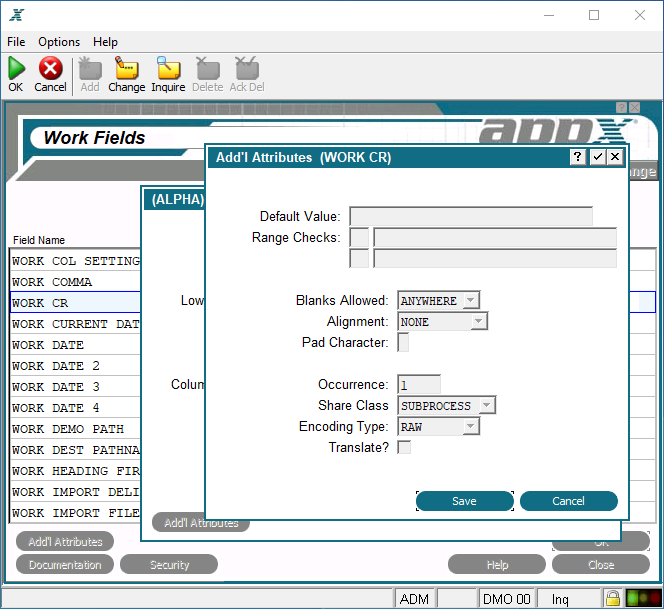
Task: Click the Help button in Work Fields window
Action: [x=497, y=565]
